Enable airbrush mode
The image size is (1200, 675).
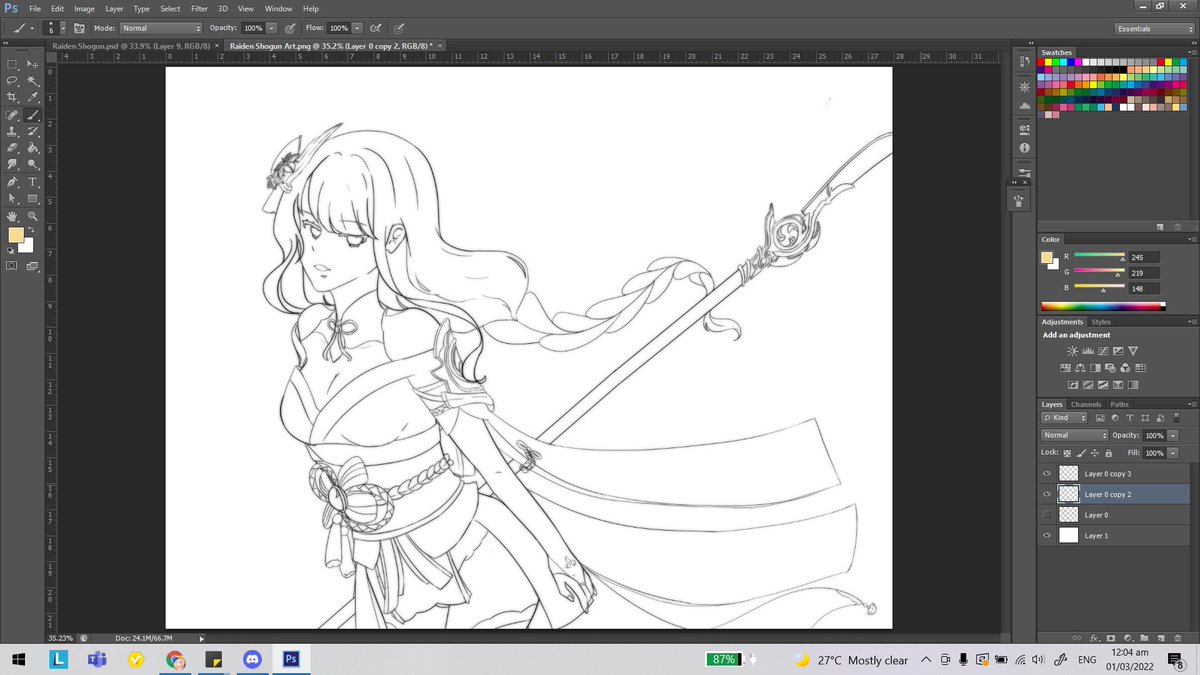(375, 29)
